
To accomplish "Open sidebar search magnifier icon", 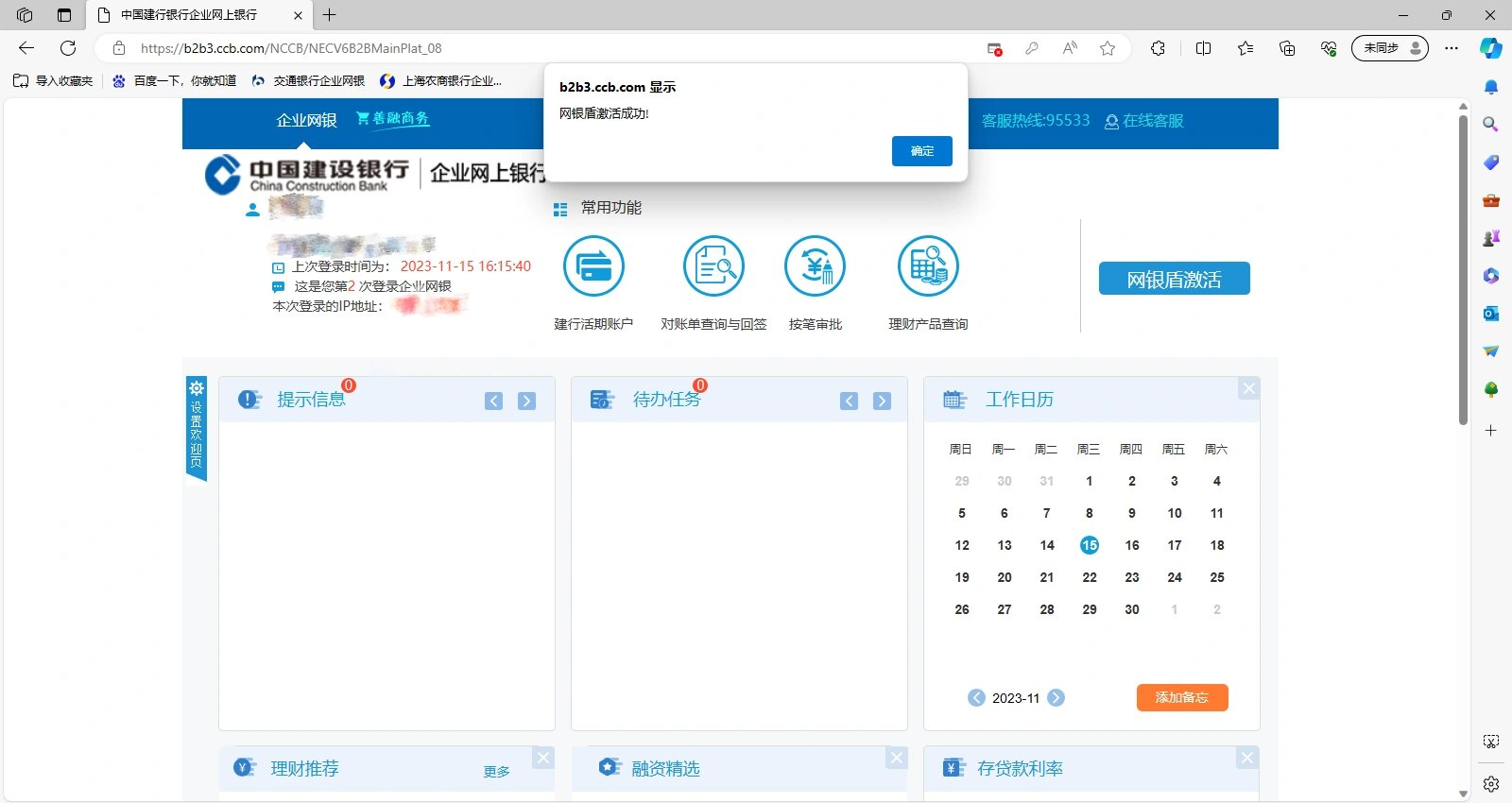I will click(1491, 124).
